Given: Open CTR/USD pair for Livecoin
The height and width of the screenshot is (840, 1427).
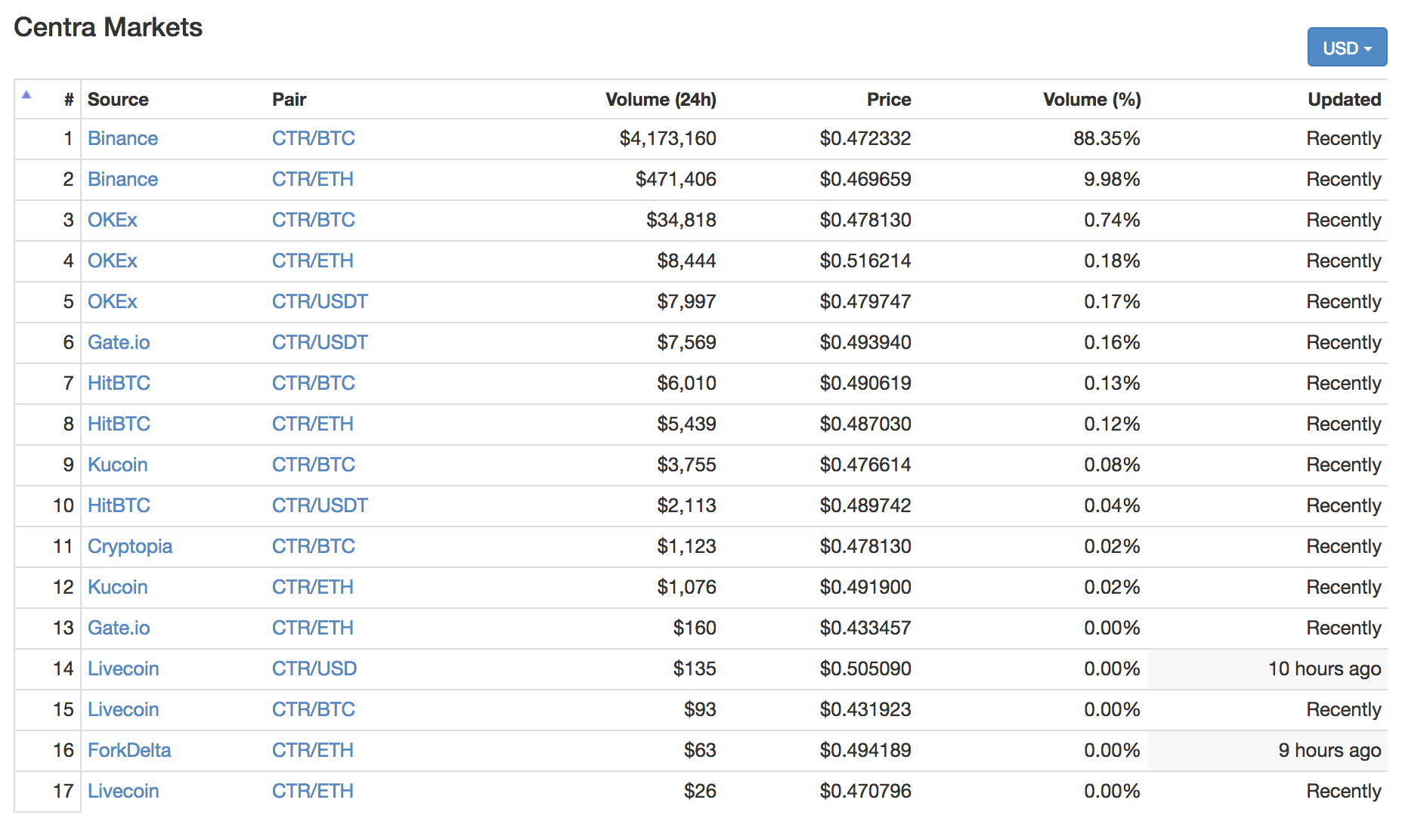Looking at the screenshot, I should click(x=314, y=669).
